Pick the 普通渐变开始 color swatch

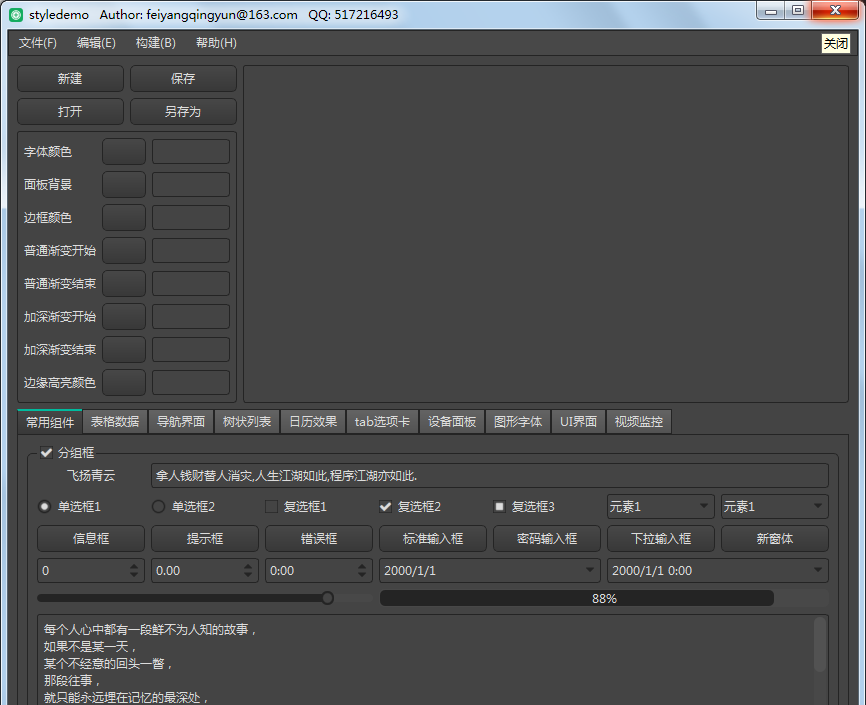tap(124, 250)
